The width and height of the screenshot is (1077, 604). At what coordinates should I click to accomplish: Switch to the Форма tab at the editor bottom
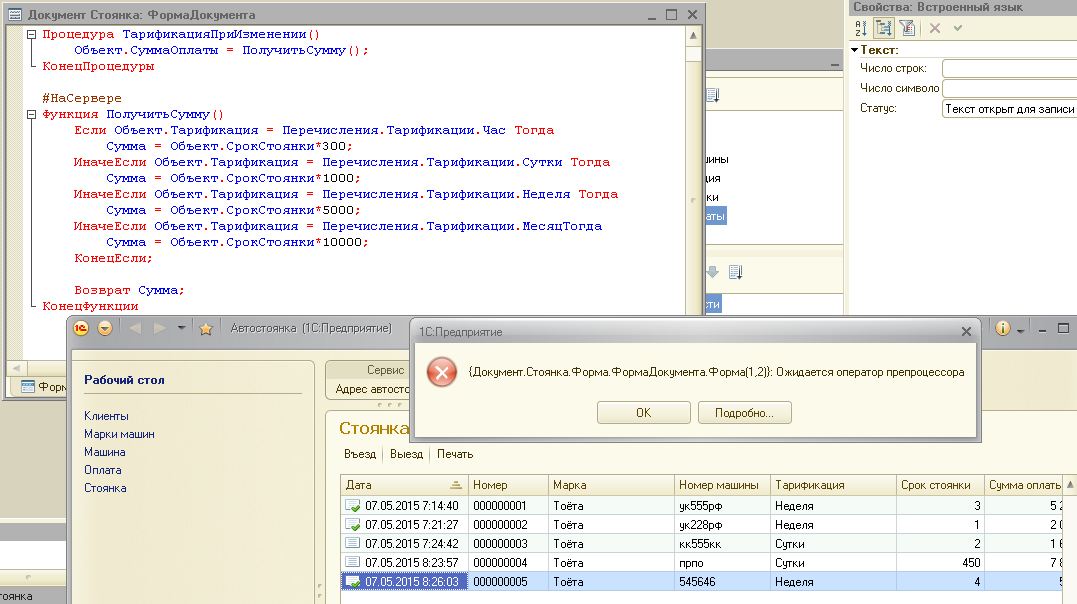(43, 387)
